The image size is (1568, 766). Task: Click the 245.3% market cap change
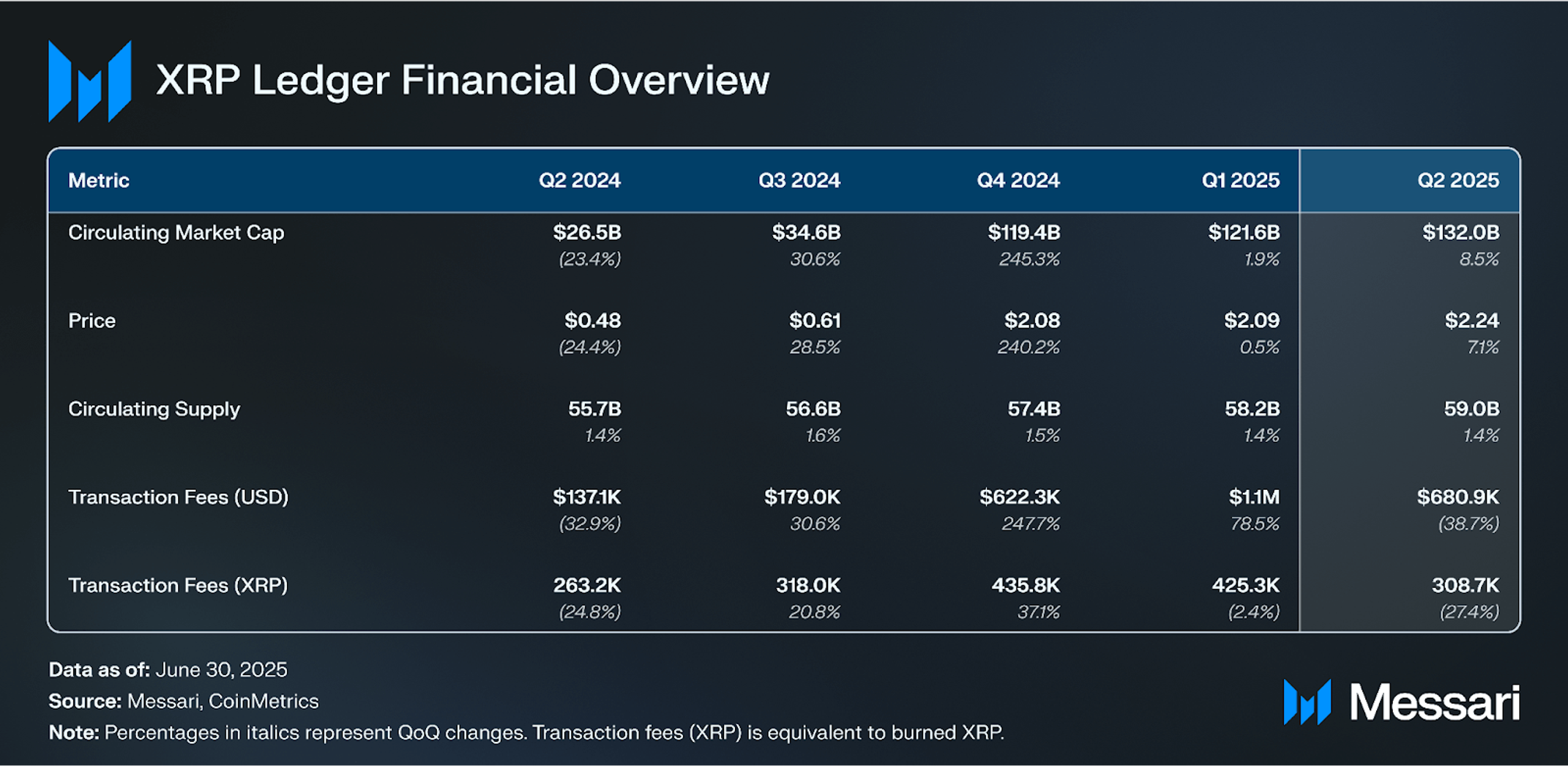coord(1029,259)
